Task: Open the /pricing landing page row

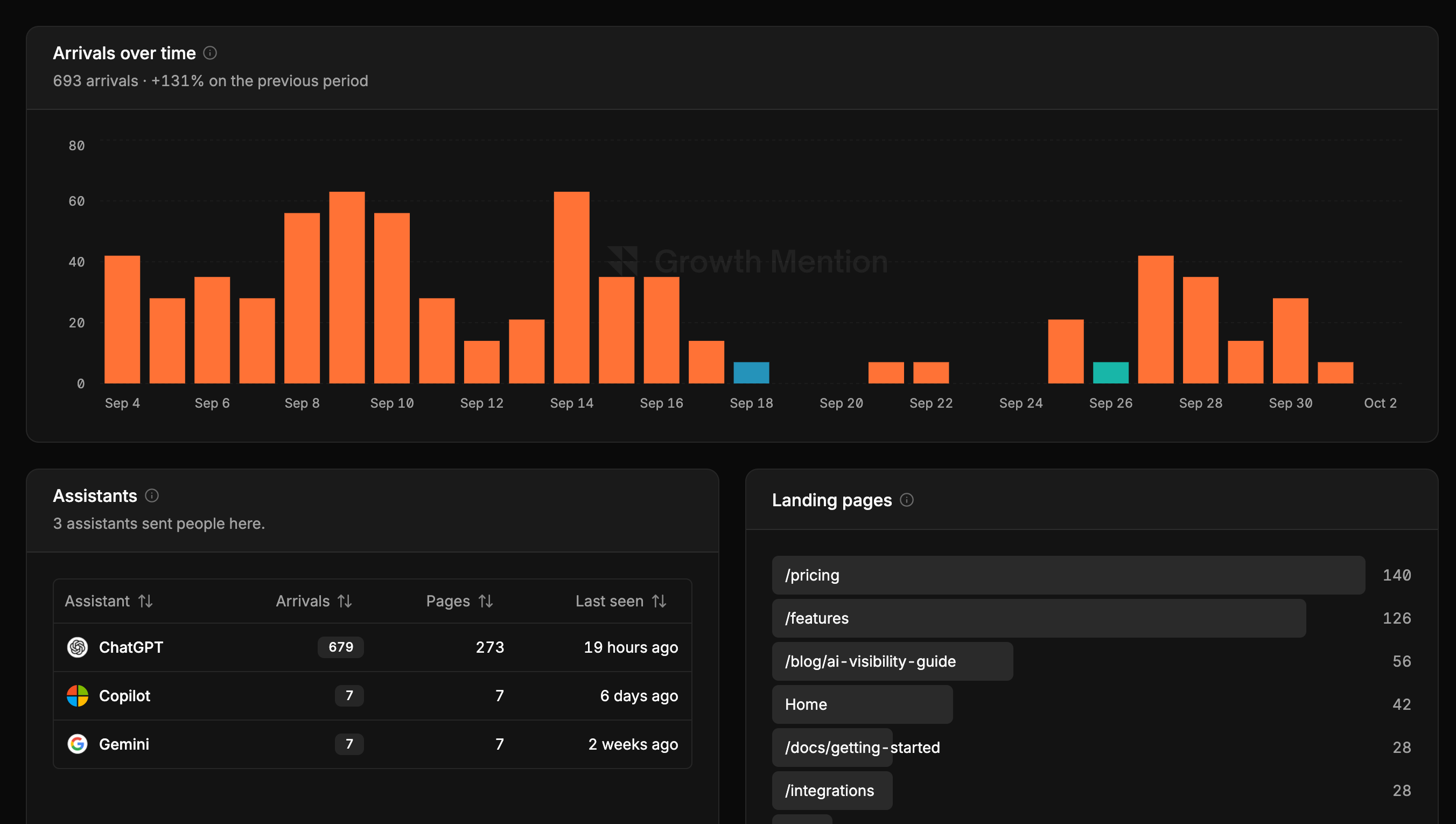Action: tap(1091, 575)
